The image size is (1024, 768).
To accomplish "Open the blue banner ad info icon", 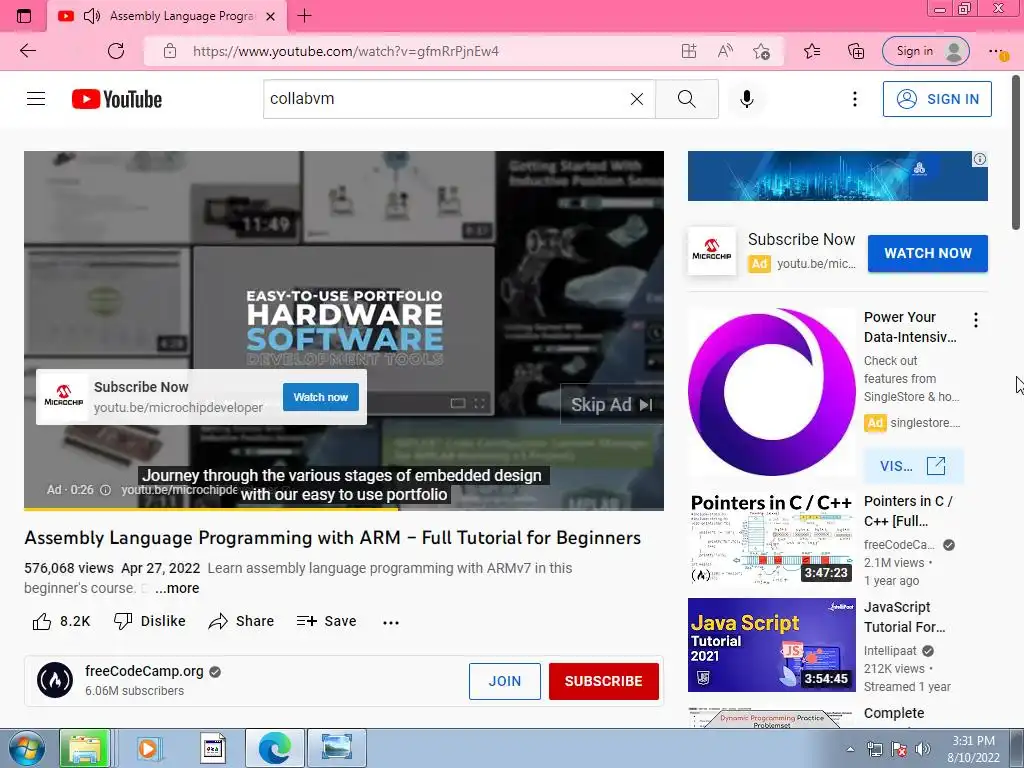I will click(x=980, y=159).
